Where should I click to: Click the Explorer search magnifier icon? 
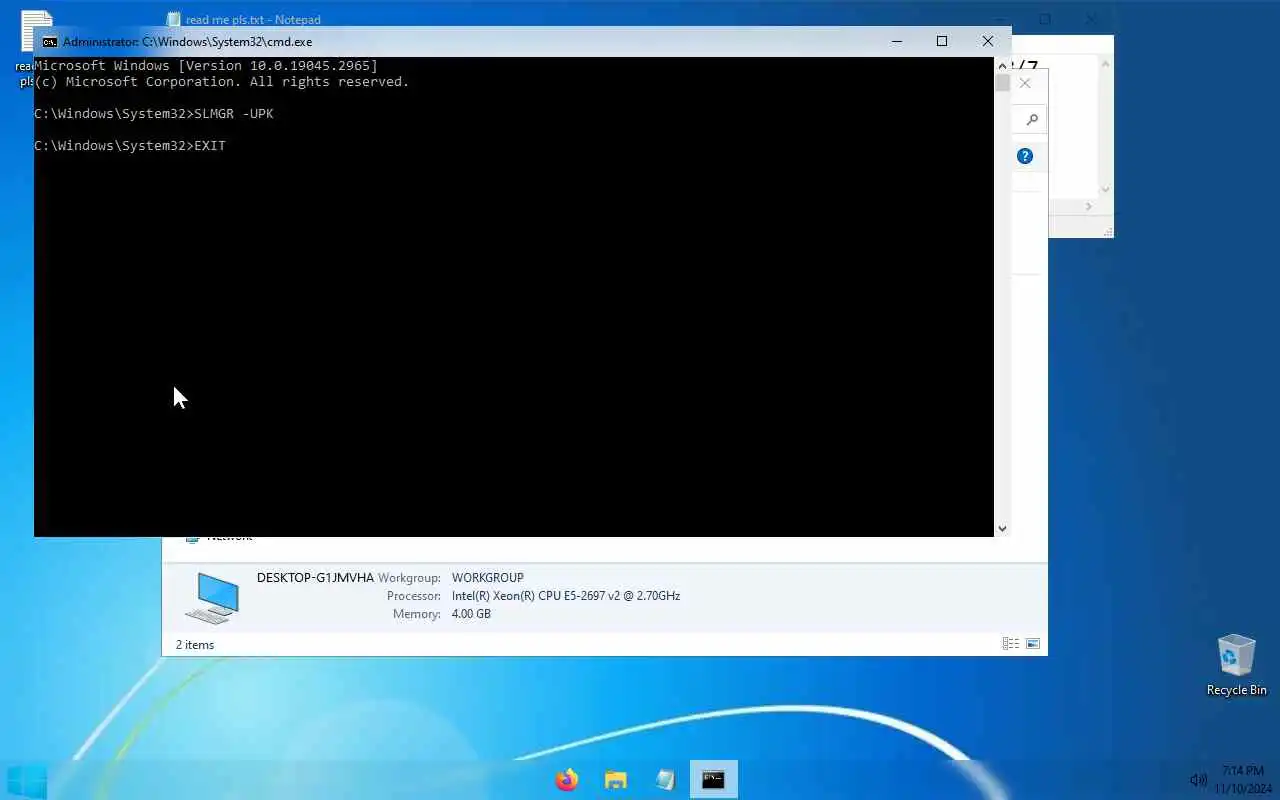point(1032,120)
